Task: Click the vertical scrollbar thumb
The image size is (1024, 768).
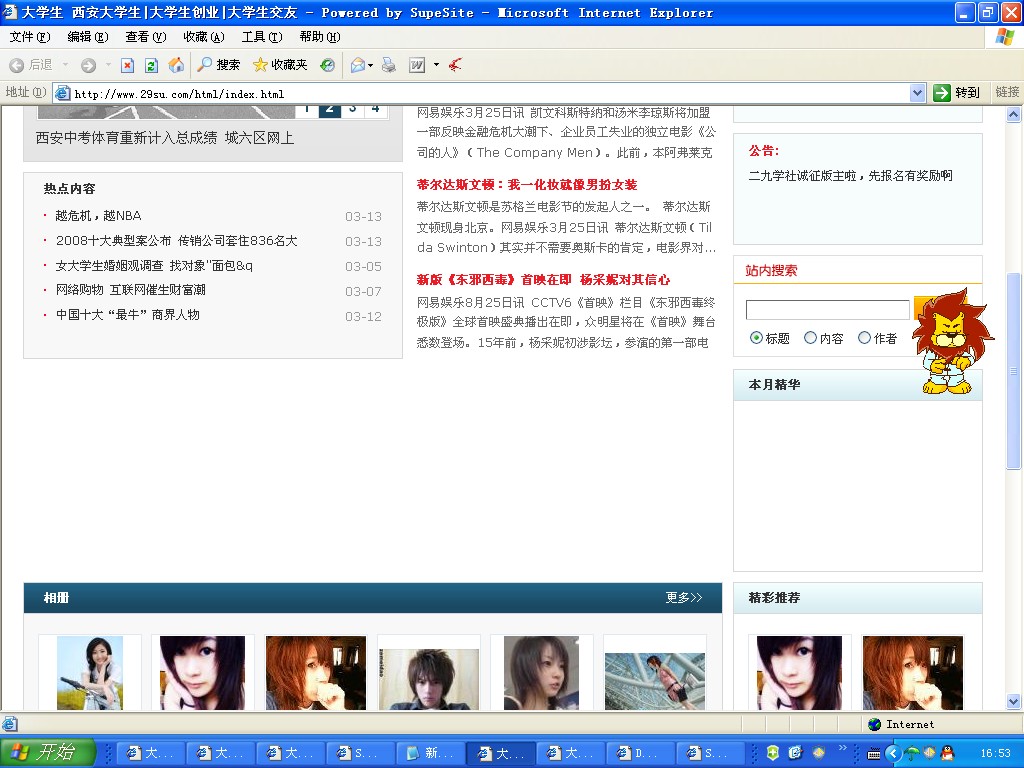Action: 1014,370
